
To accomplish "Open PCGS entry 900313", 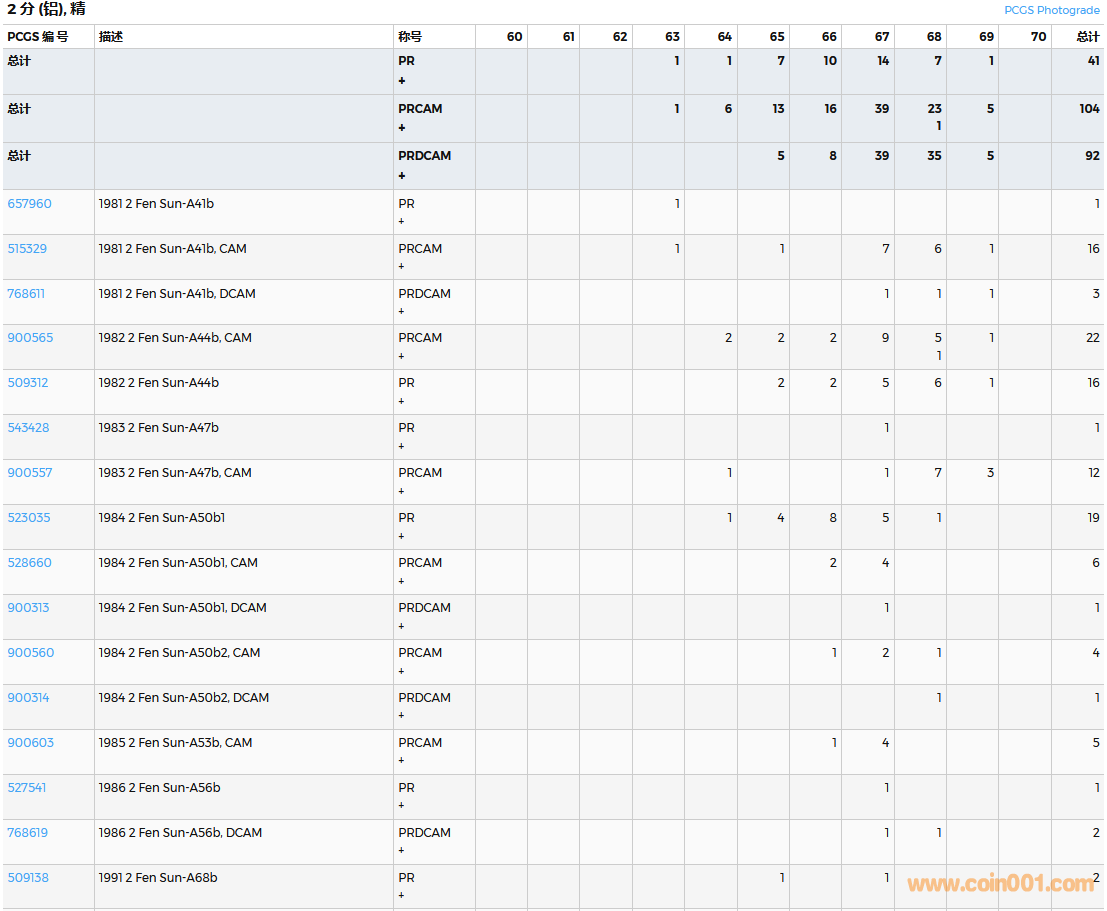I will coord(28,608).
